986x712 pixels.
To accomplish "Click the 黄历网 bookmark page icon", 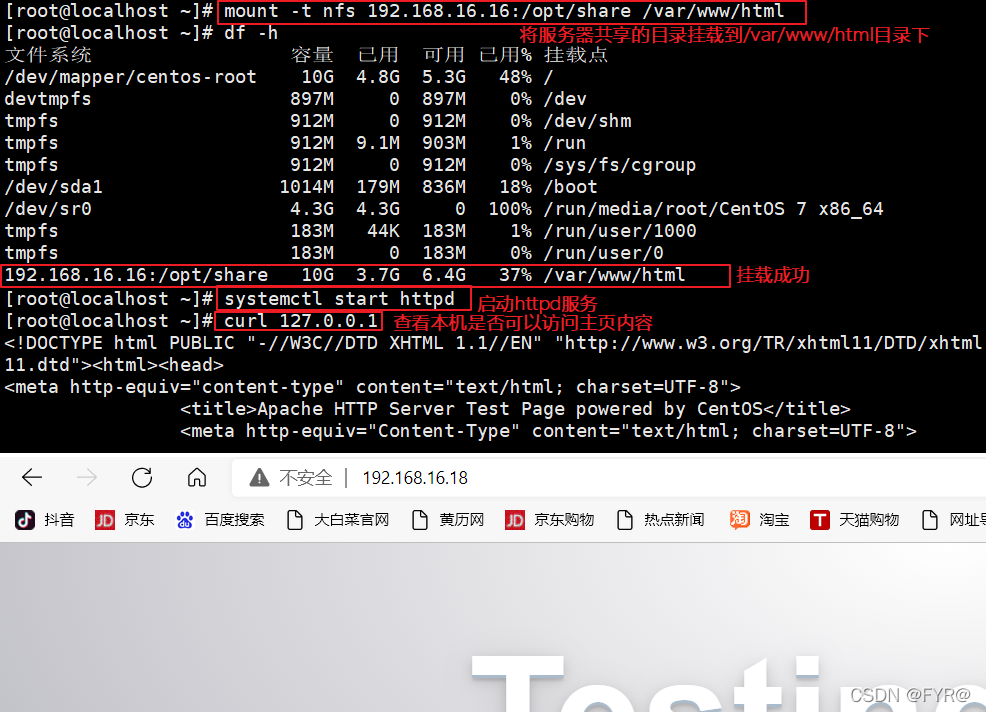I will pos(419,520).
